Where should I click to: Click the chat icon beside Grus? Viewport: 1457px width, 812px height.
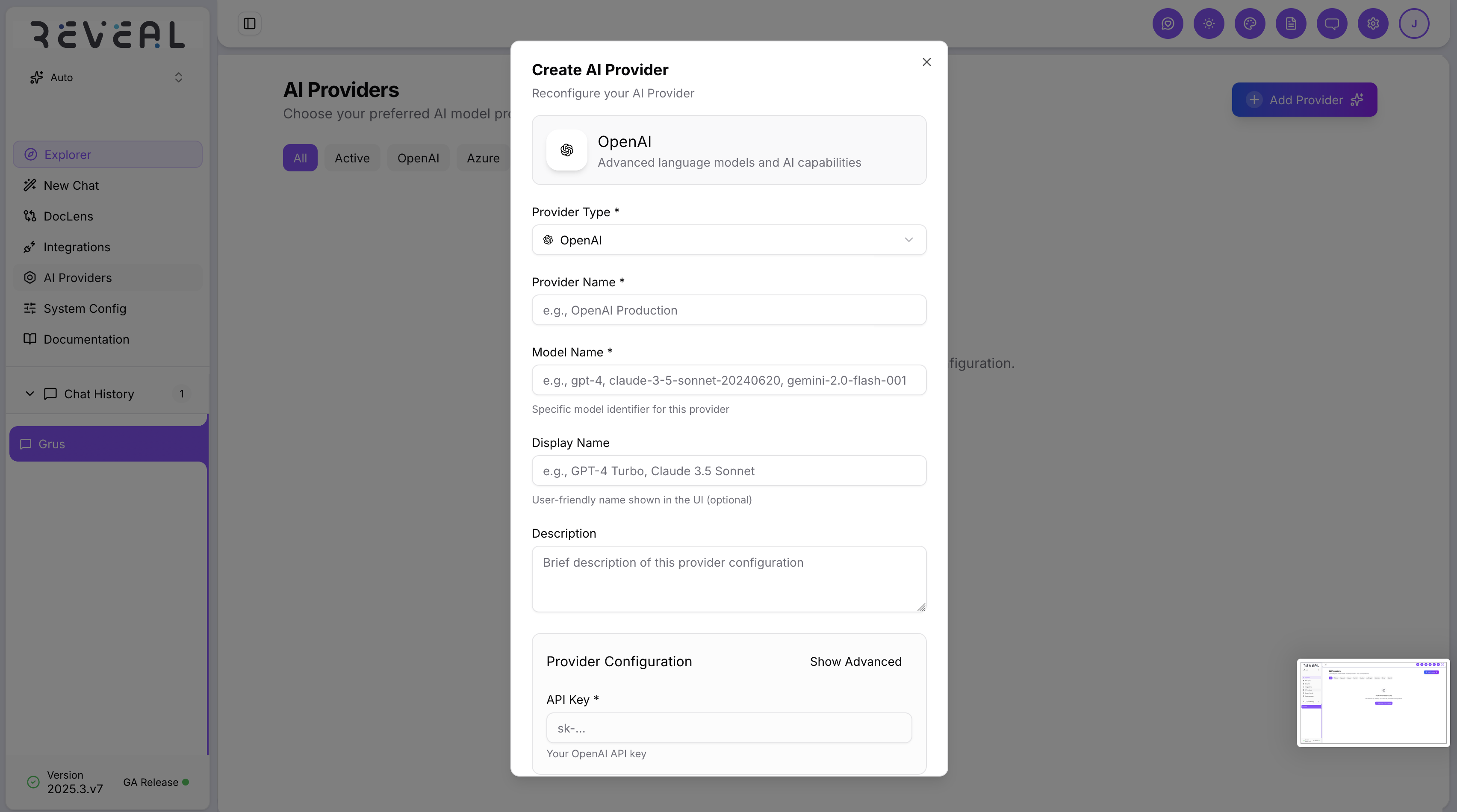click(x=26, y=444)
